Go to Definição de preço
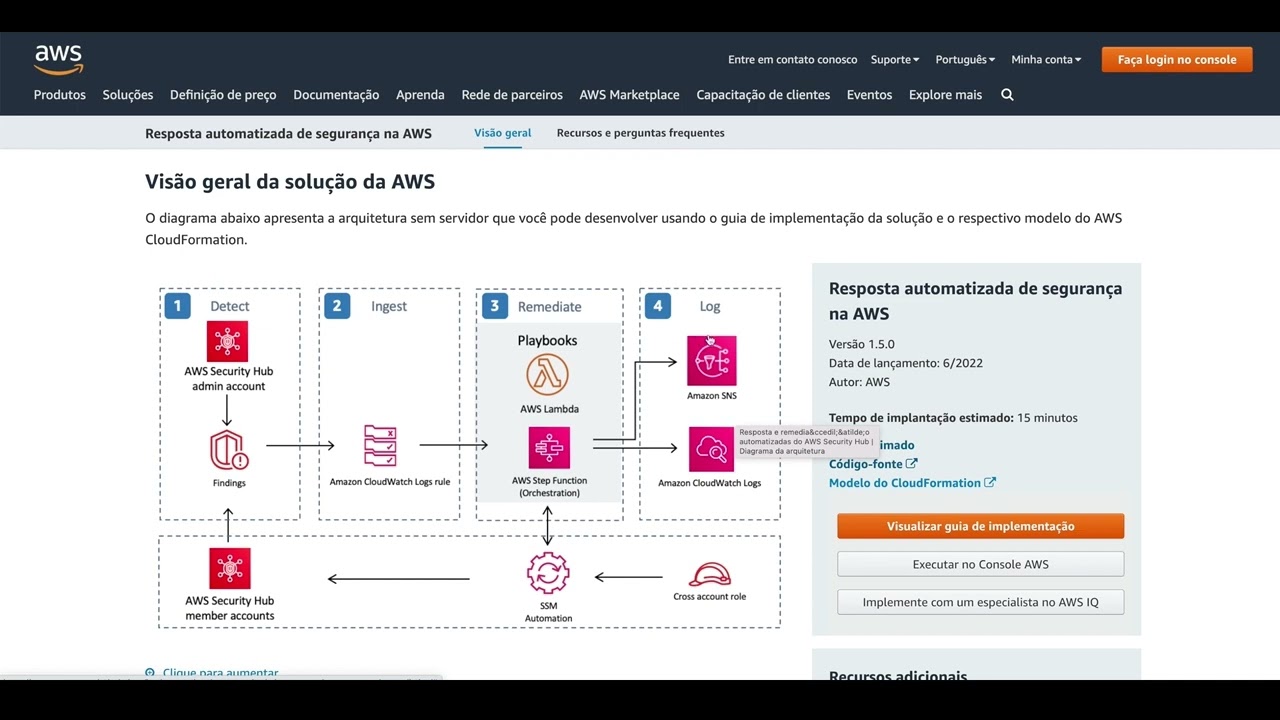Viewport: 1280px width, 720px height. tap(223, 95)
